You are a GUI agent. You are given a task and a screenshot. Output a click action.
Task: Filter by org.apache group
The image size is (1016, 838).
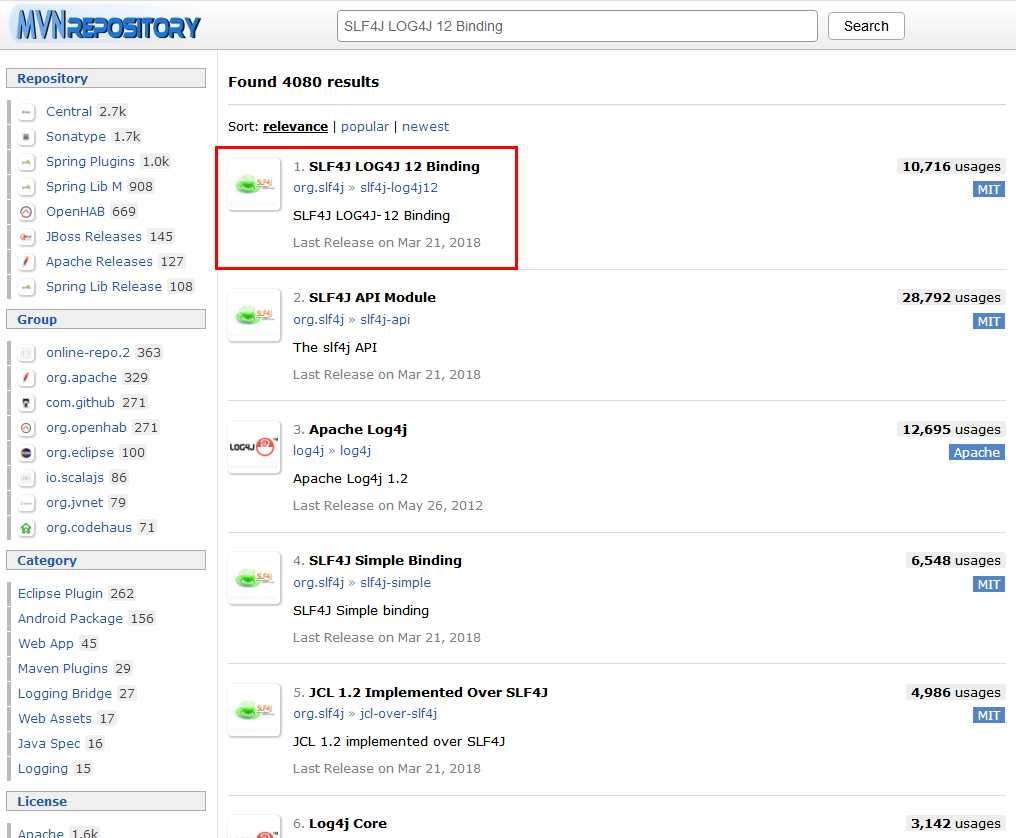tap(81, 377)
